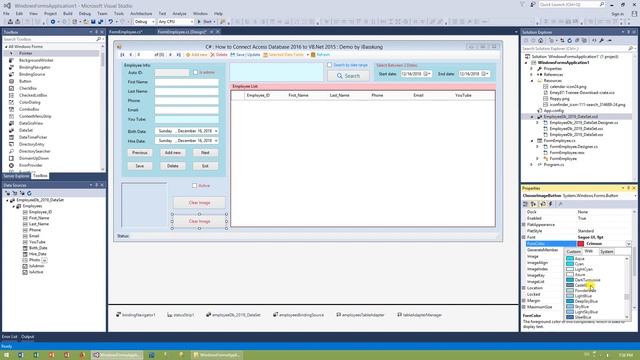640x360 pixels.
Task: Select Program.cs in Solution Explorer
Action: (x=554, y=165)
